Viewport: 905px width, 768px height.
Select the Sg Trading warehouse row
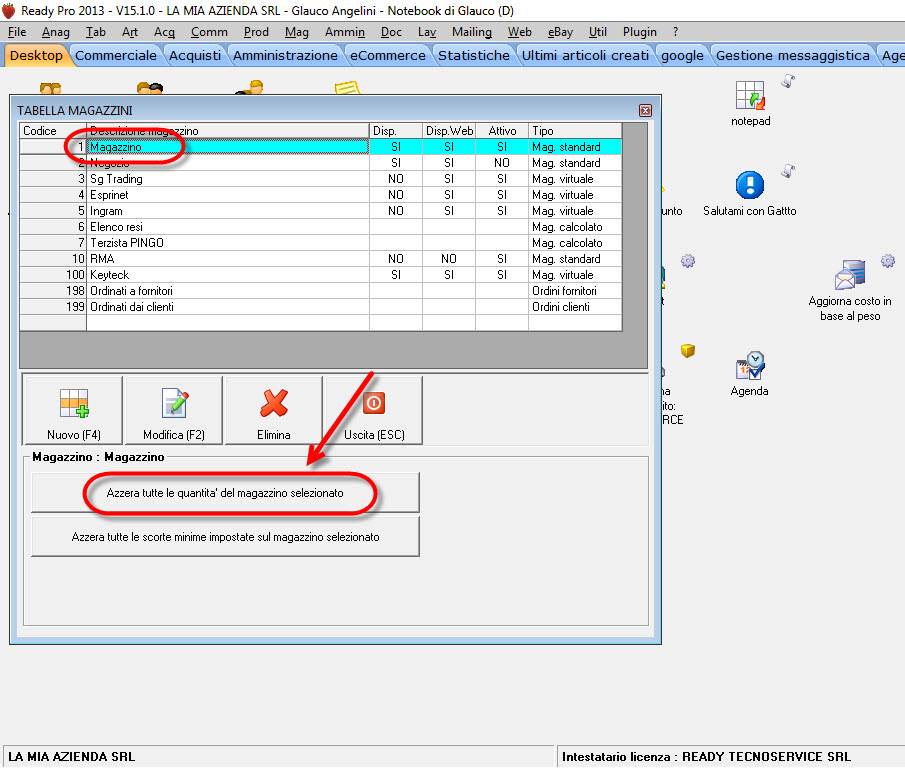(321, 179)
